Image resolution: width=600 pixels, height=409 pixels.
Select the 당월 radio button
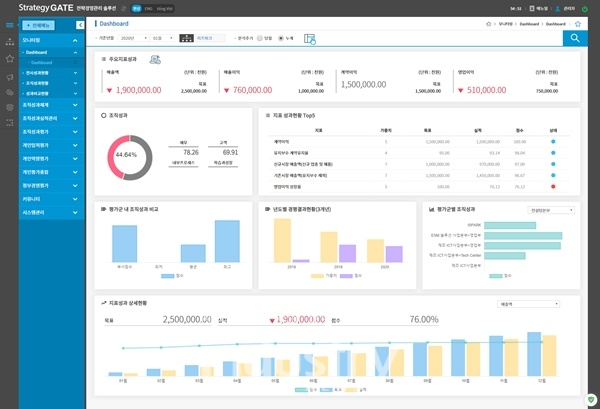260,38
